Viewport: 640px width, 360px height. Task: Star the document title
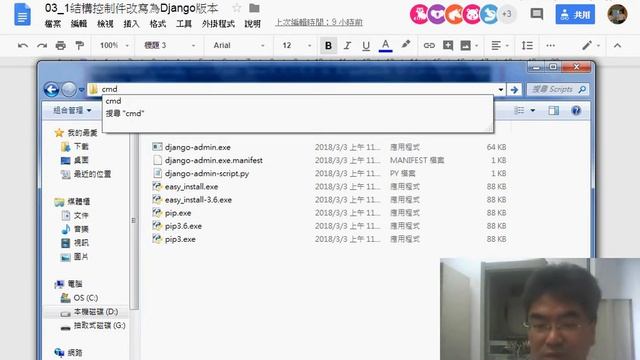click(x=237, y=8)
